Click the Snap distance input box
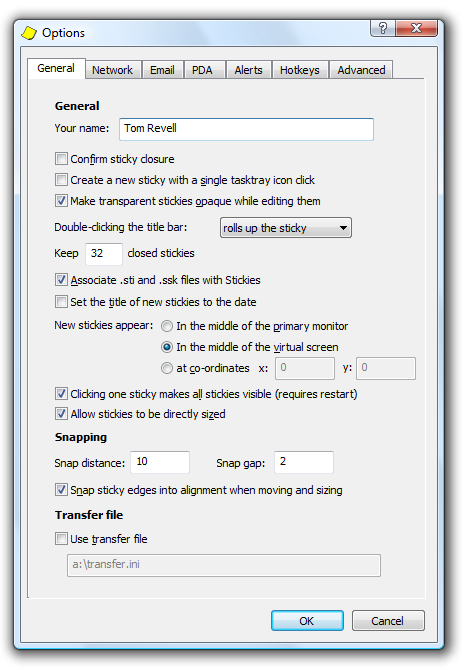462x668 pixels. (x=160, y=462)
